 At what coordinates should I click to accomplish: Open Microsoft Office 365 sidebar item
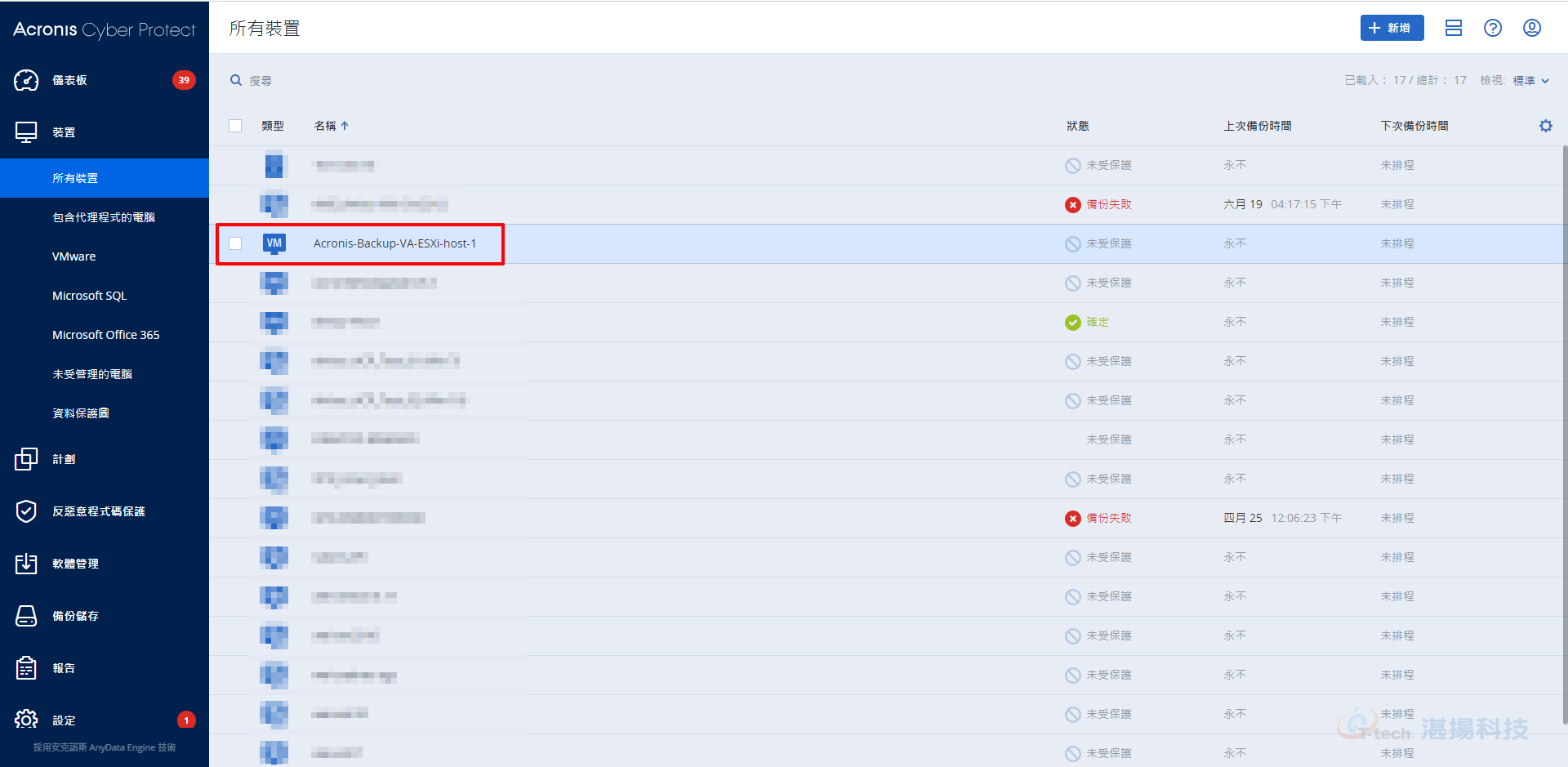pyautogui.click(x=105, y=335)
